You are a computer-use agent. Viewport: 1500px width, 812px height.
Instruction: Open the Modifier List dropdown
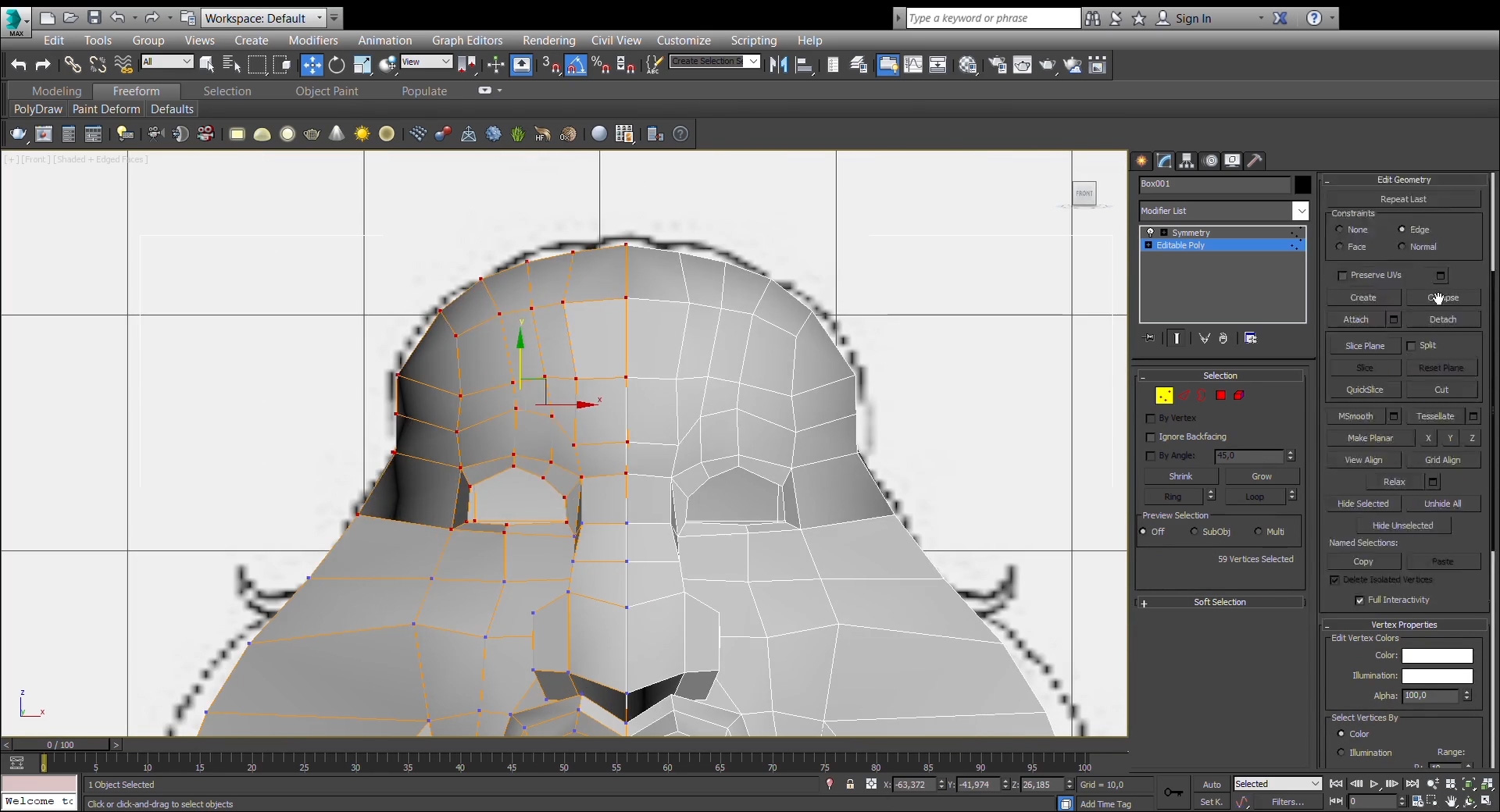1300,211
